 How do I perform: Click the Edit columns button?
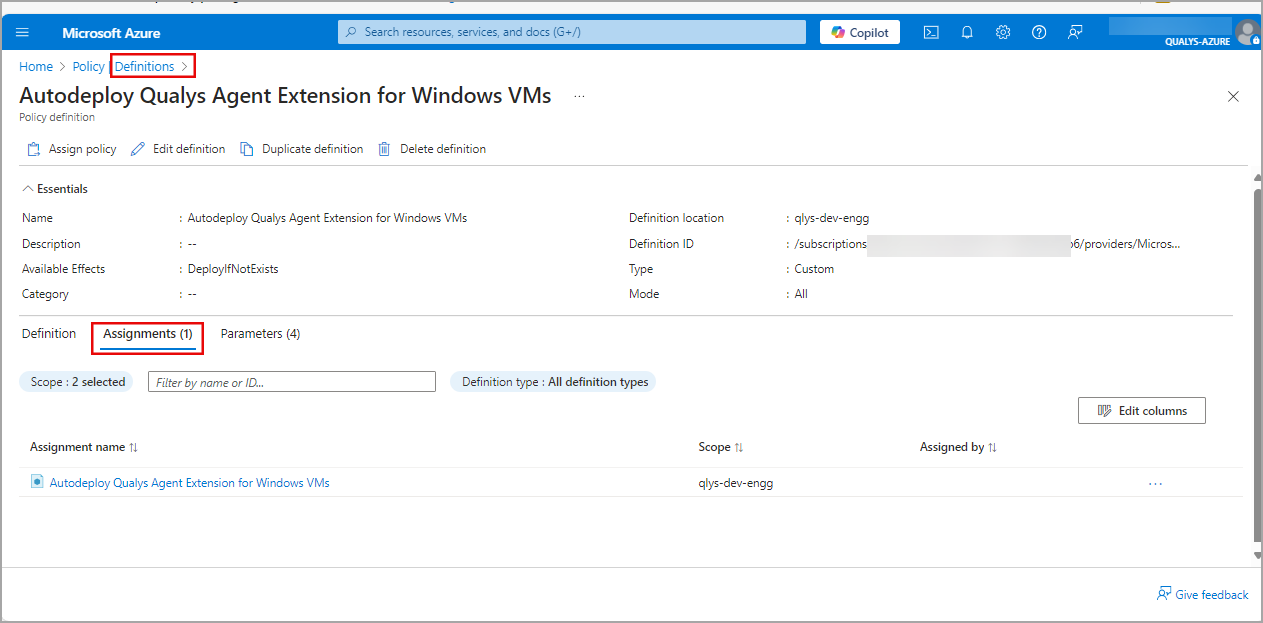point(1141,411)
